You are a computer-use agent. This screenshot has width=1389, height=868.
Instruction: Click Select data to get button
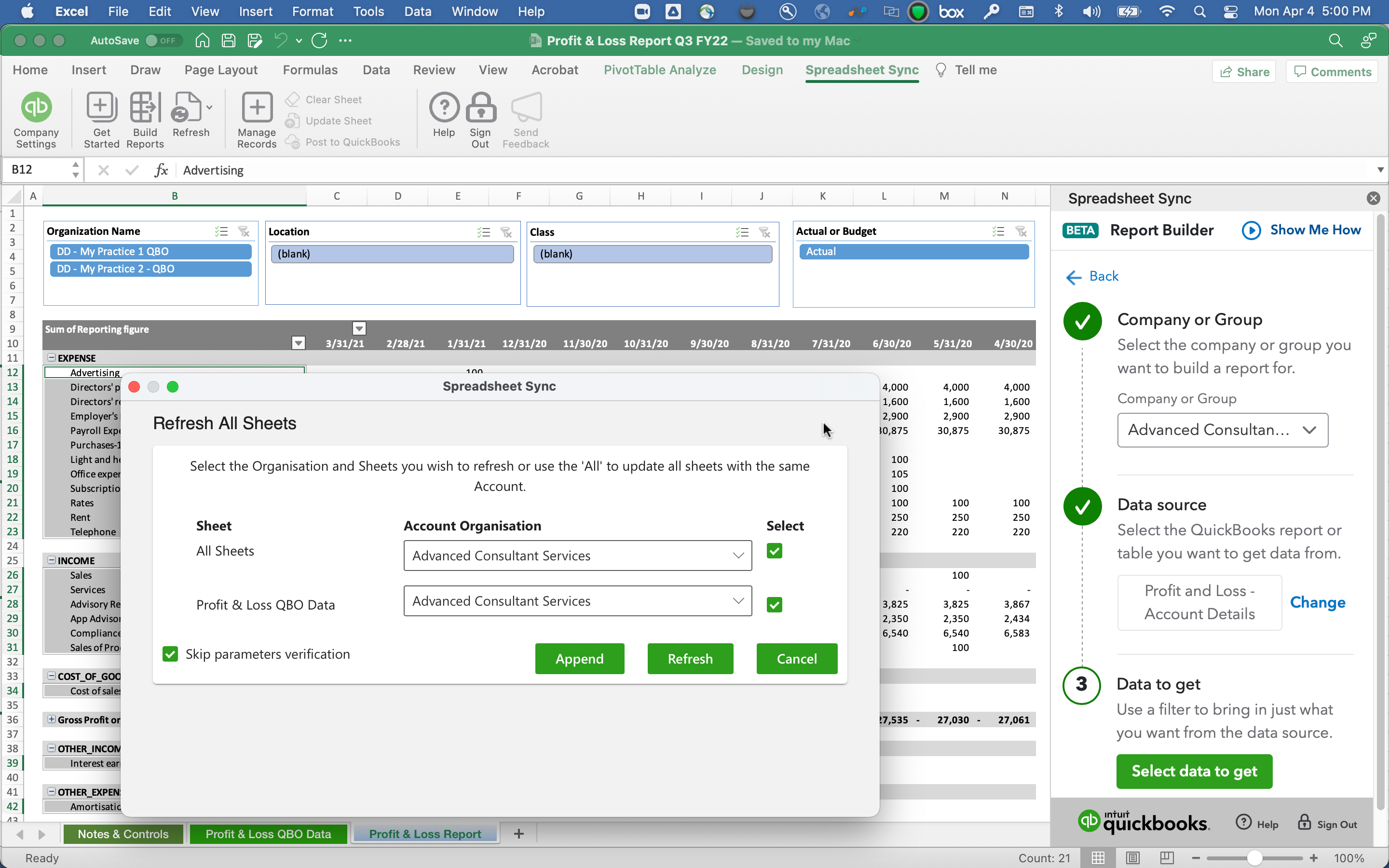pos(1194,771)
